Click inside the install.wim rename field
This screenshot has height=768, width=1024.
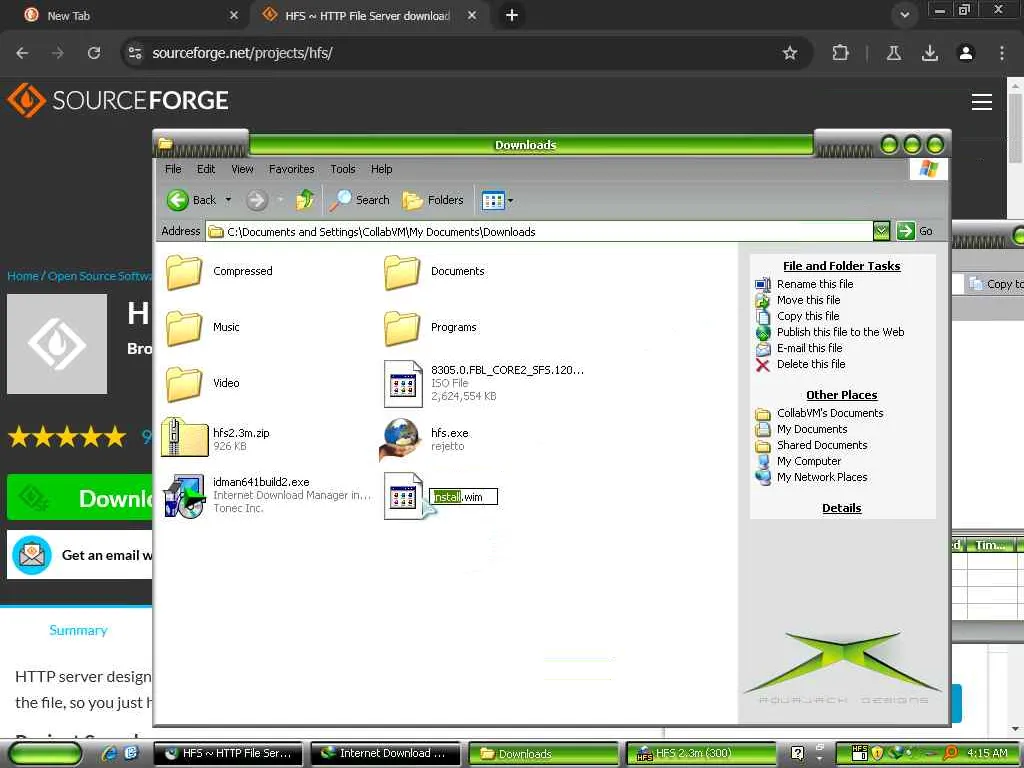click(463, 497)
